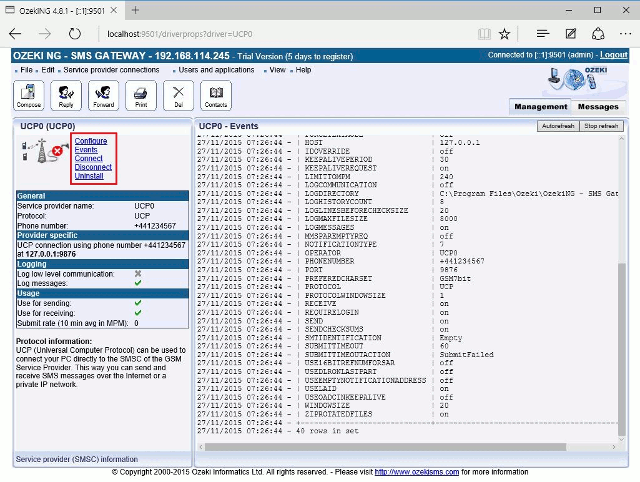The width and height of the screenshot is (640, 482).
Task: Click the Uninstall link
Action: (89, 176)
